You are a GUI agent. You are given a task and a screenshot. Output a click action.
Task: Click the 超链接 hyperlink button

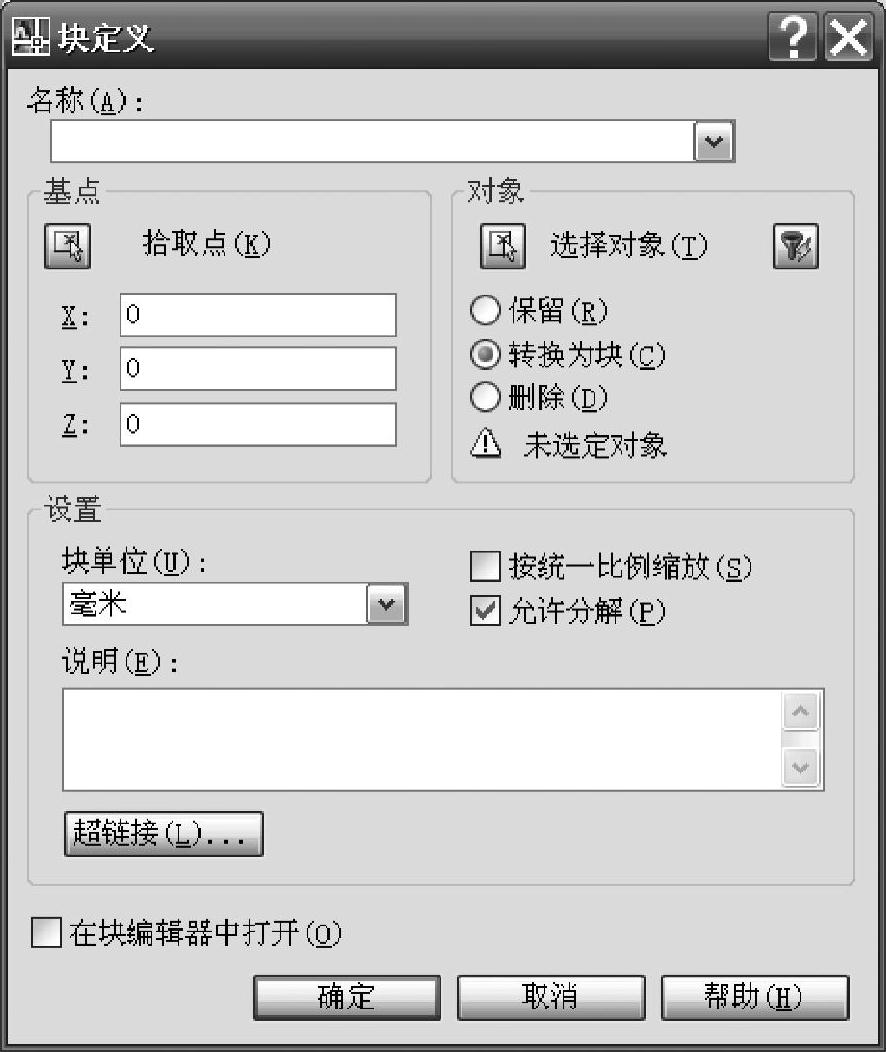coord(163,834)
